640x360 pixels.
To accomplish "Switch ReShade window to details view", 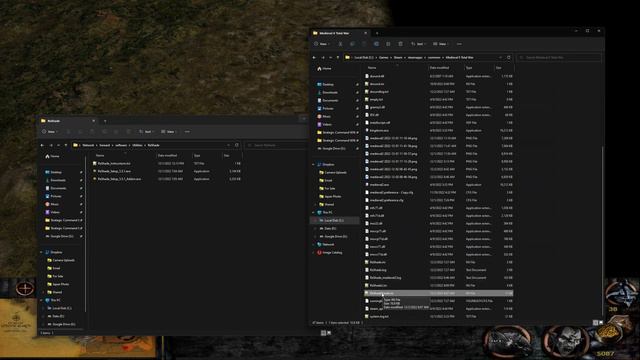I will (323, 333).
